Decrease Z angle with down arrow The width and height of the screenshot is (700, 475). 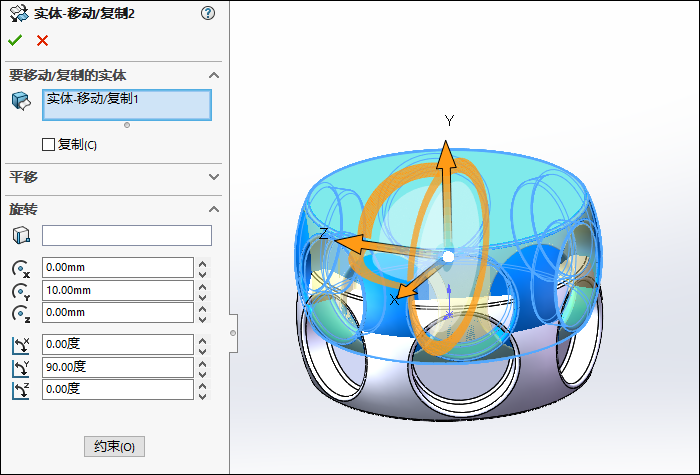coord(203,395)
